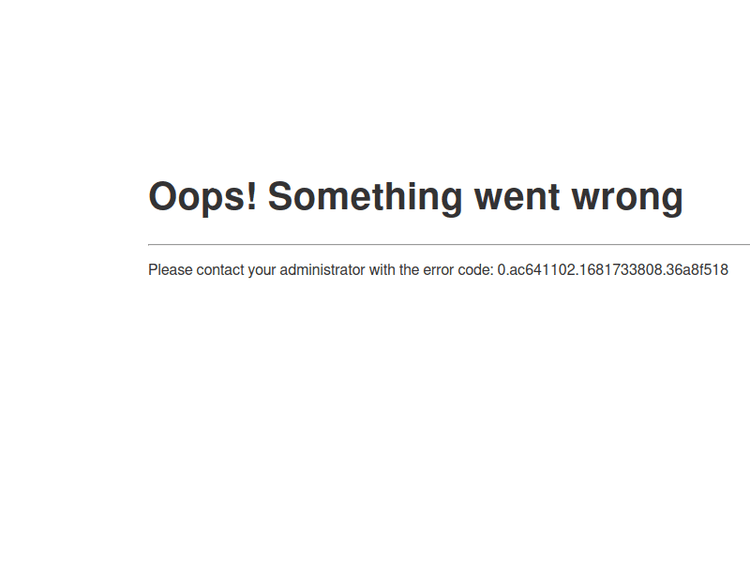
Task: Click the "ac641102" segment of the error code
Action: 541,270
